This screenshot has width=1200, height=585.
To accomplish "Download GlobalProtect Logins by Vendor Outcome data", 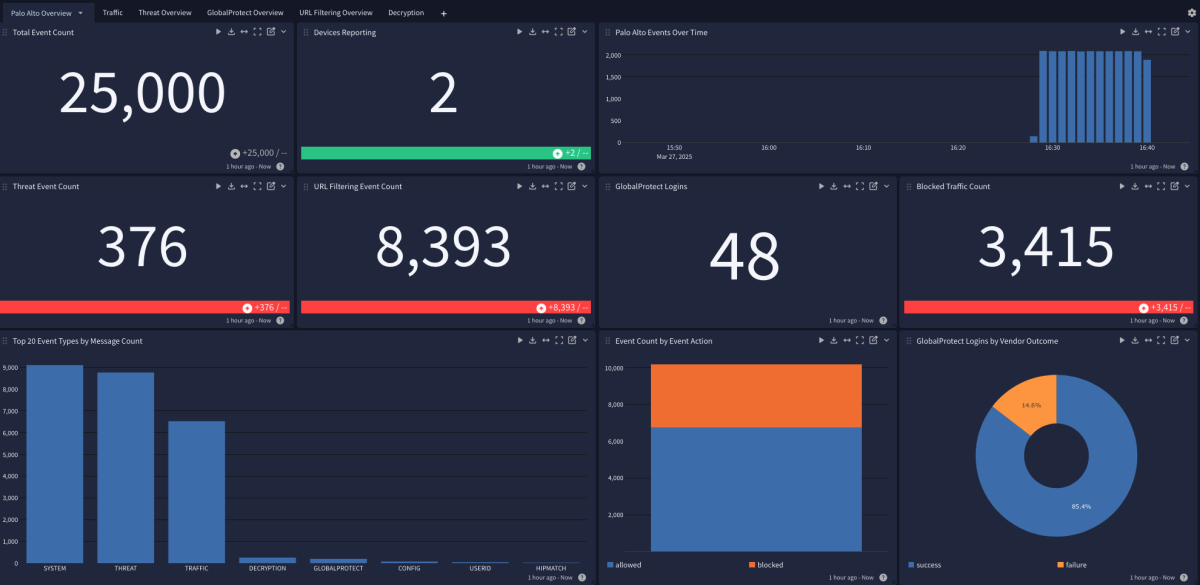I will (x=1136, y=340).
